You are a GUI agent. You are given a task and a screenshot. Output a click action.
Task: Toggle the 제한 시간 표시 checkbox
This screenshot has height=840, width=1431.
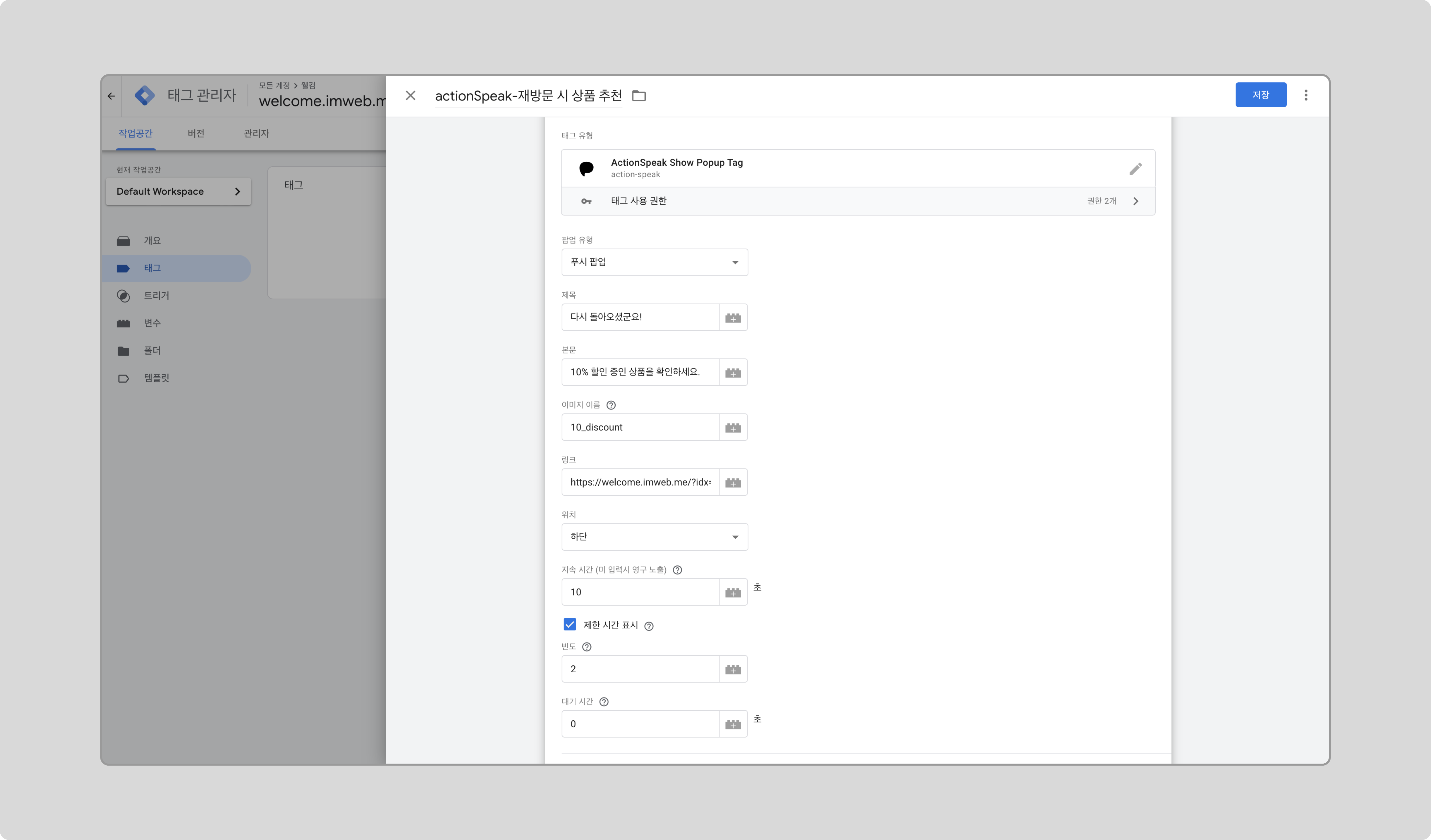[x=570, y=624]
